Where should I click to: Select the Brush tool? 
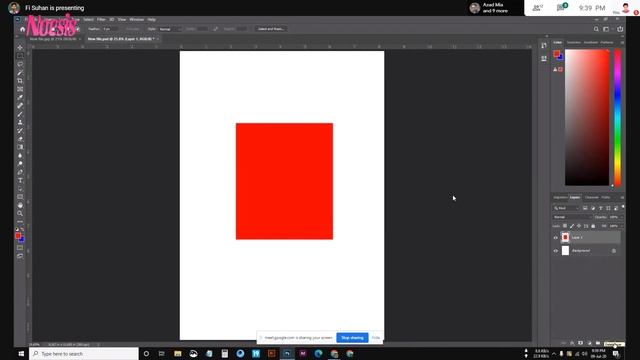point(20,114)
